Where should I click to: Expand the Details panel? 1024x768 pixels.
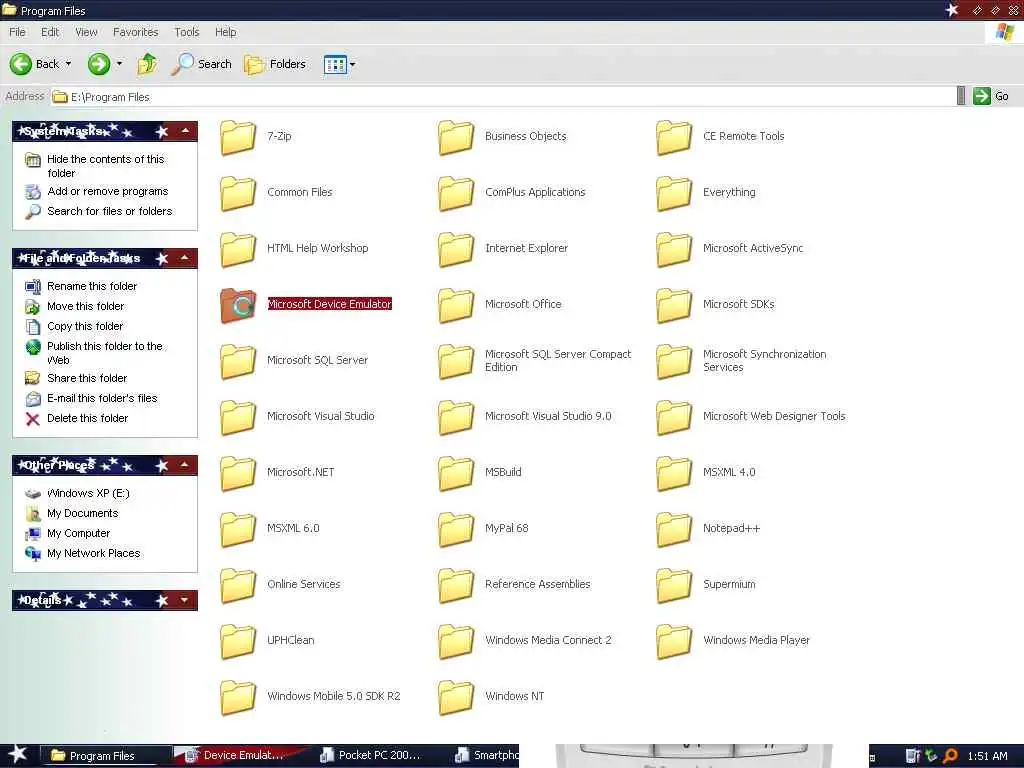(x=185, y=600)
